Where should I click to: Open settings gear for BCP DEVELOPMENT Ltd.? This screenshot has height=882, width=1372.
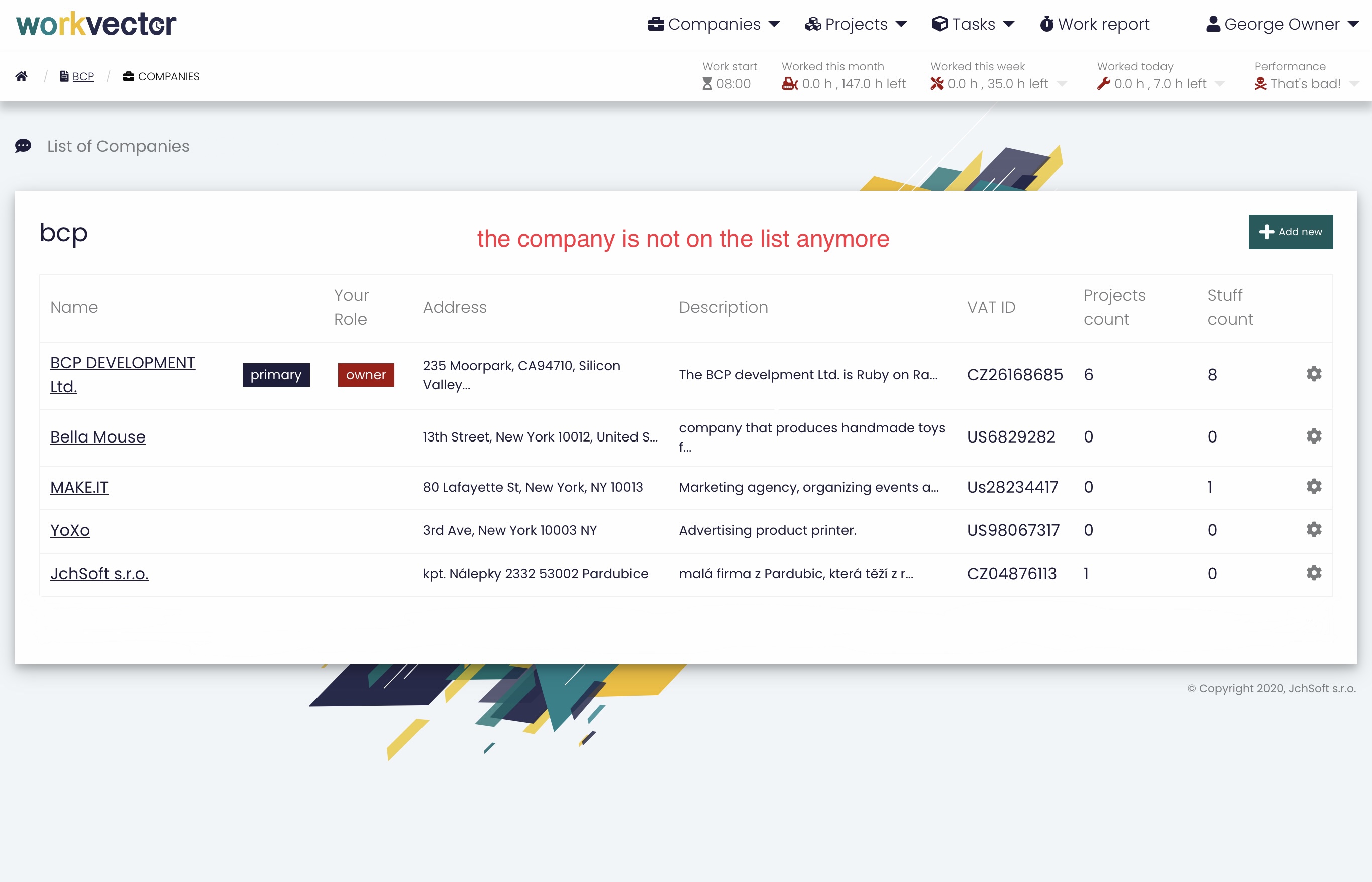[x=1314, y=374]
